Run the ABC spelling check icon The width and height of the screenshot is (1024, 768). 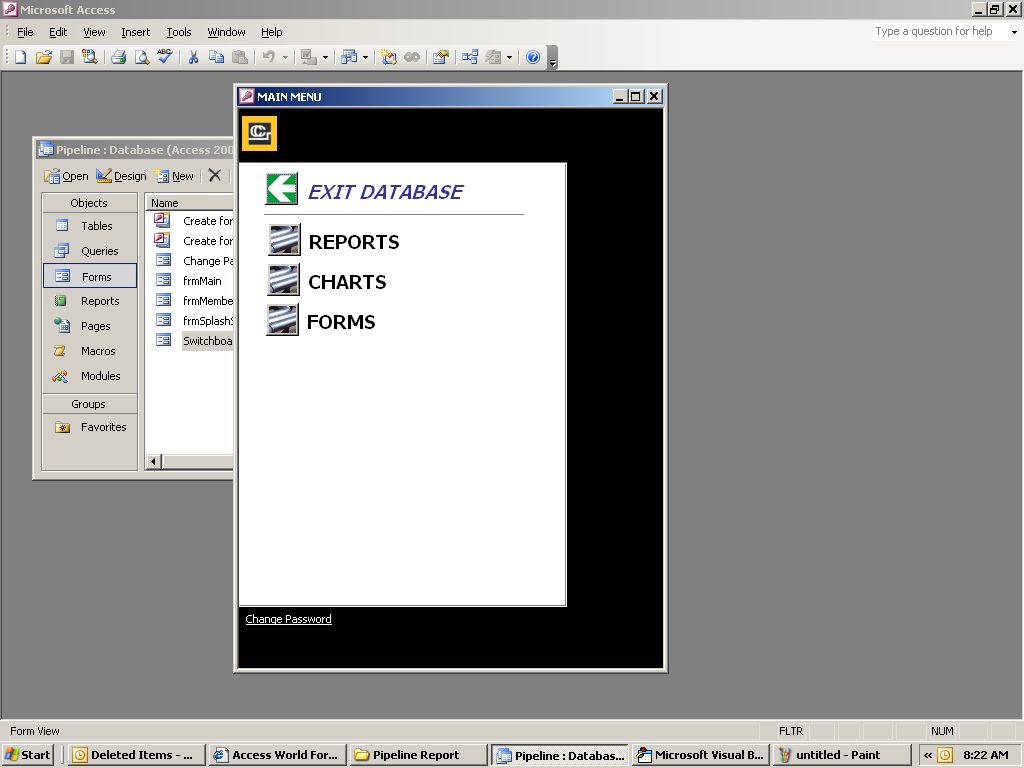tap(165, 57)
